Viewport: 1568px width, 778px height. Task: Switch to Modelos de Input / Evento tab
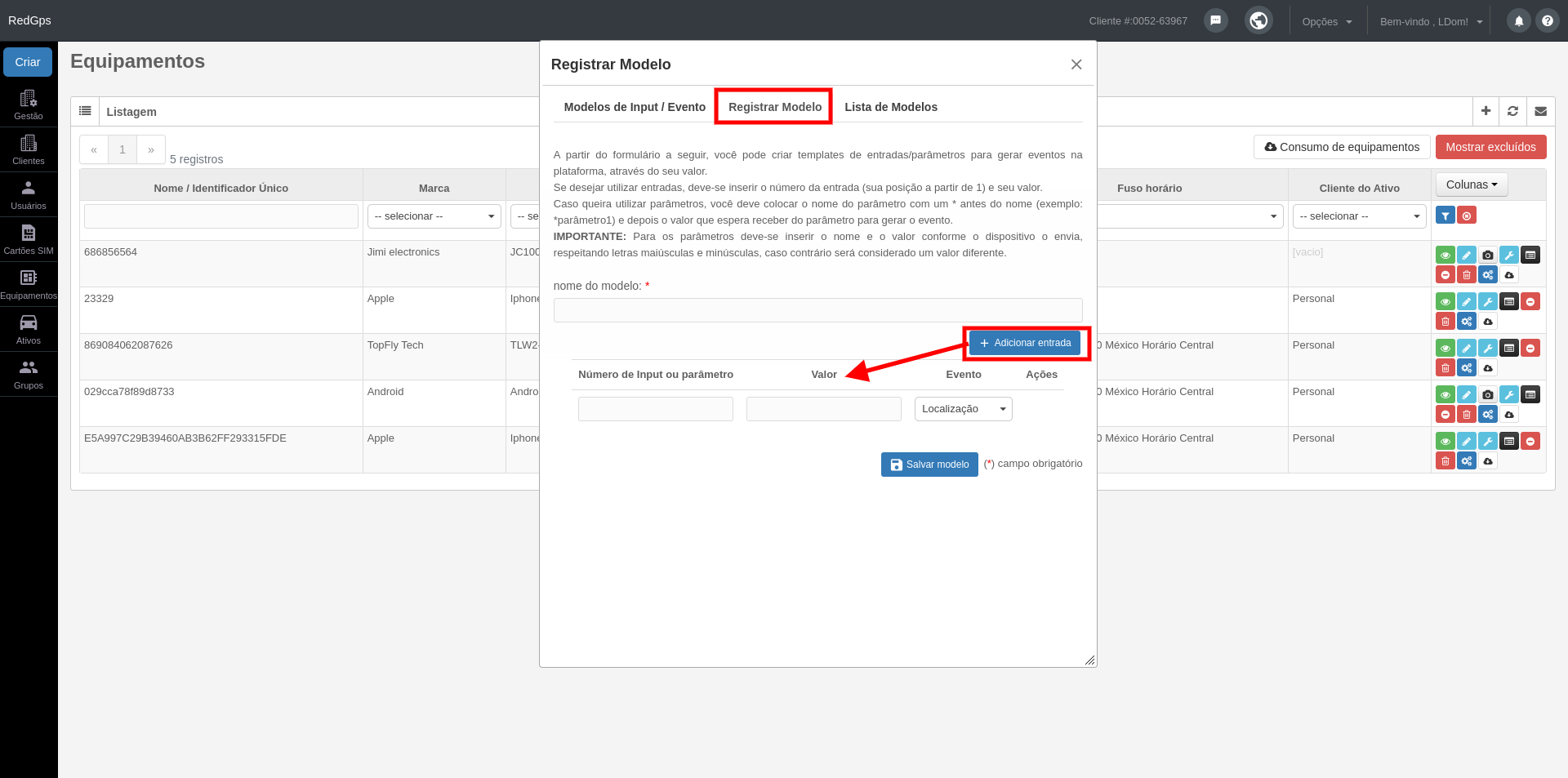tap(635, 107)
